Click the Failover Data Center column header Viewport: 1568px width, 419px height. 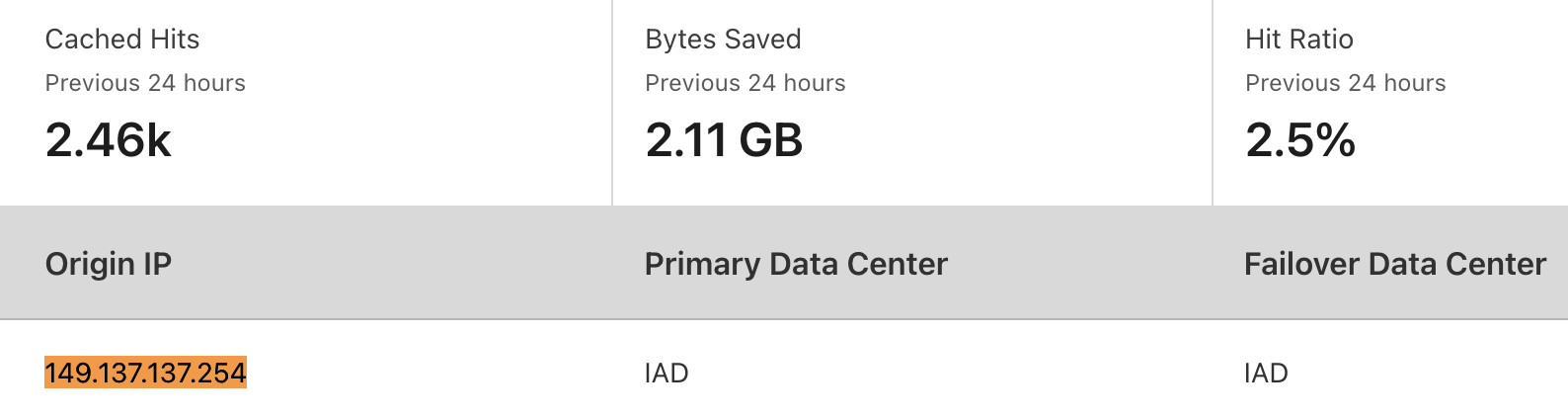[x=1394, y=264]
